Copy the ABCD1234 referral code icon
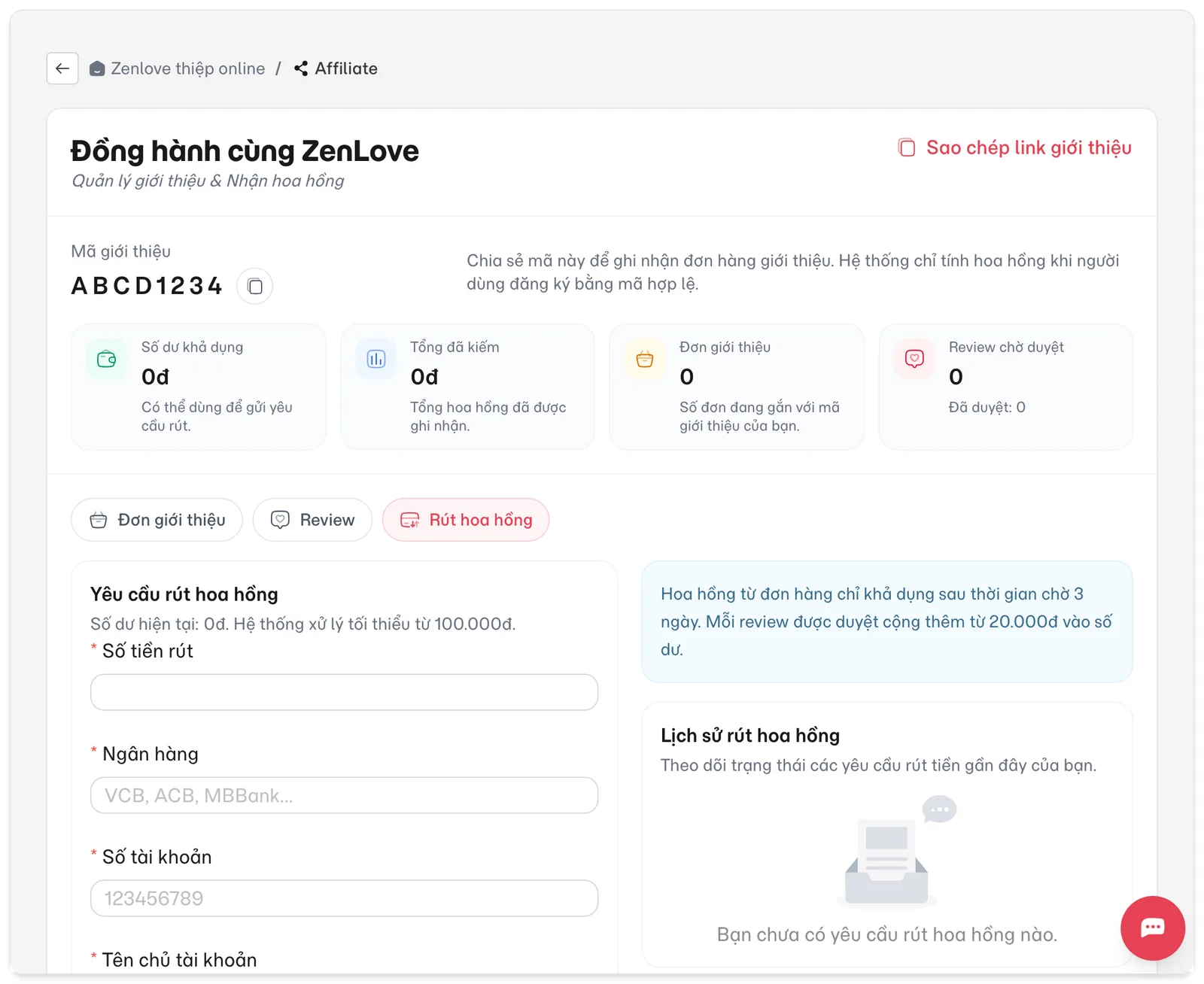Image resolution: width=1204 pixels, height=984 pixels. [x=255, y=286]
